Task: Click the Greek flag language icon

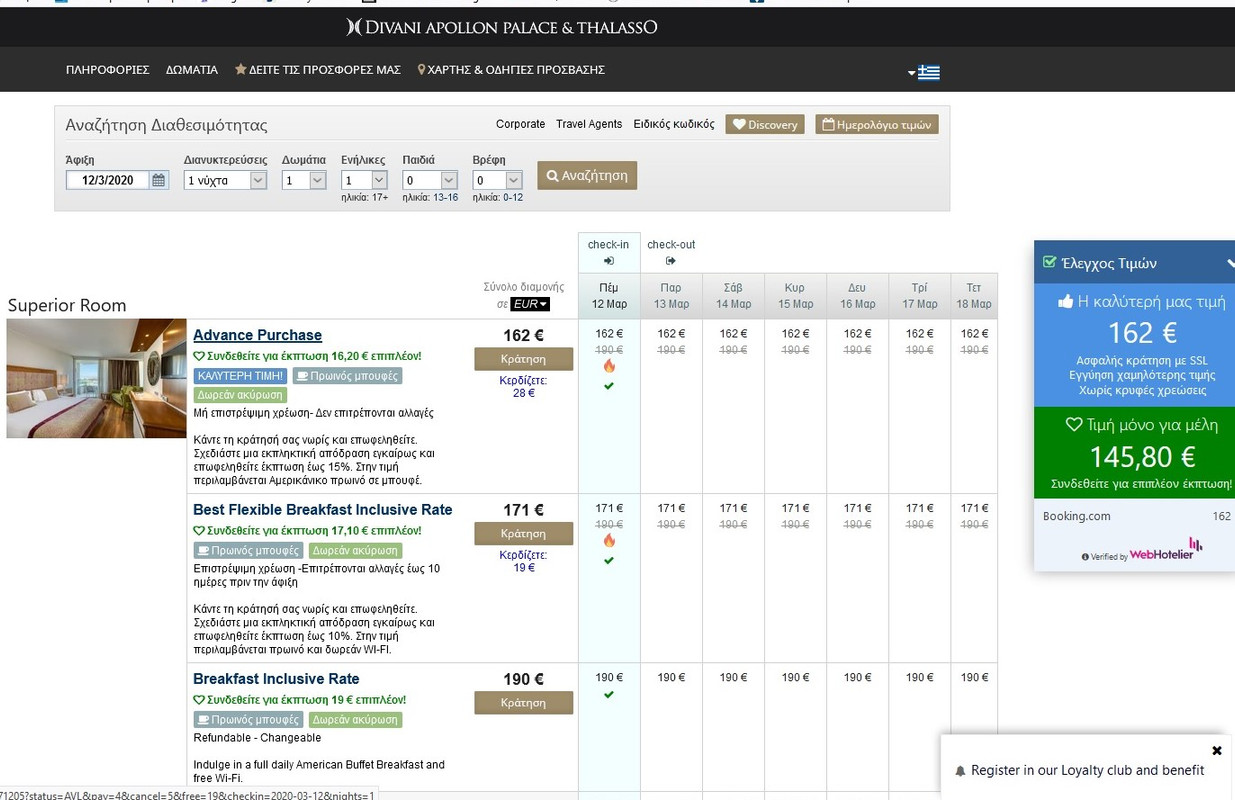Action: tap(929, 72)
